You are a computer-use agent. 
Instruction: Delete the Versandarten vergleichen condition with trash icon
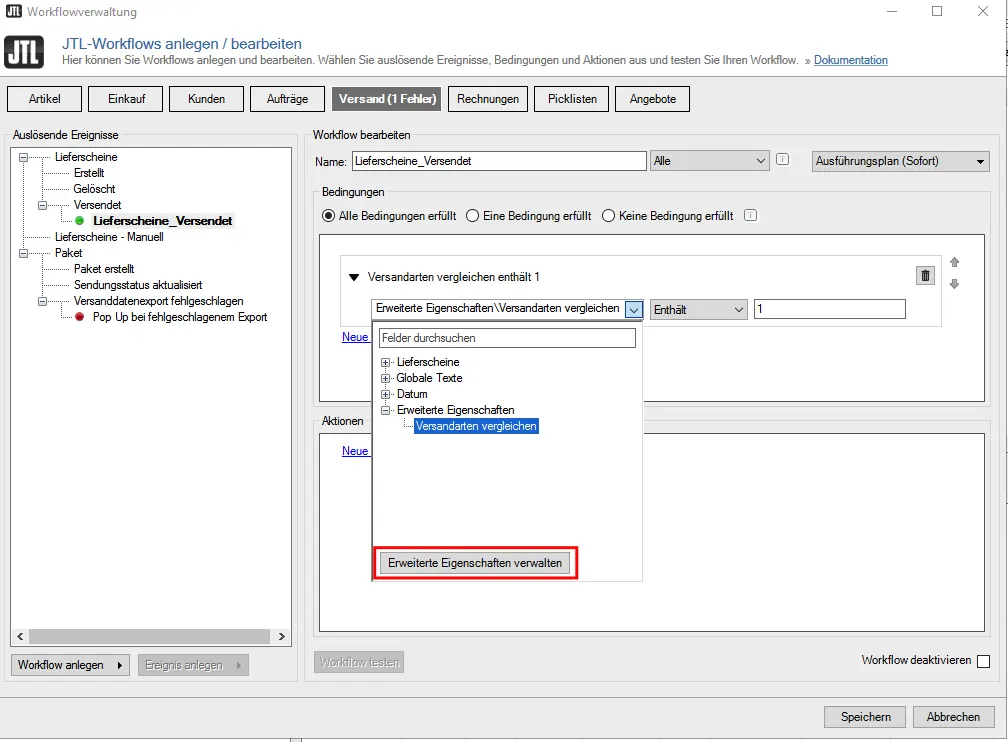click(925, 276)
